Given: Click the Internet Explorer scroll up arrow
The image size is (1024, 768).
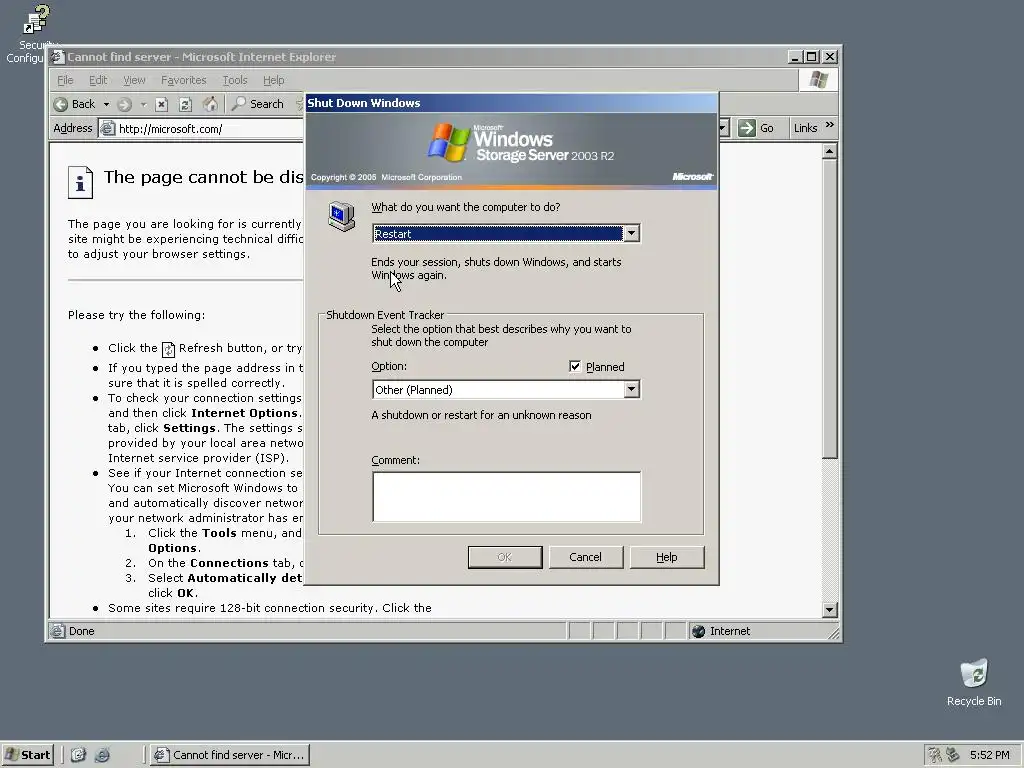Looking at the screenshot, I should click(829, 152).
